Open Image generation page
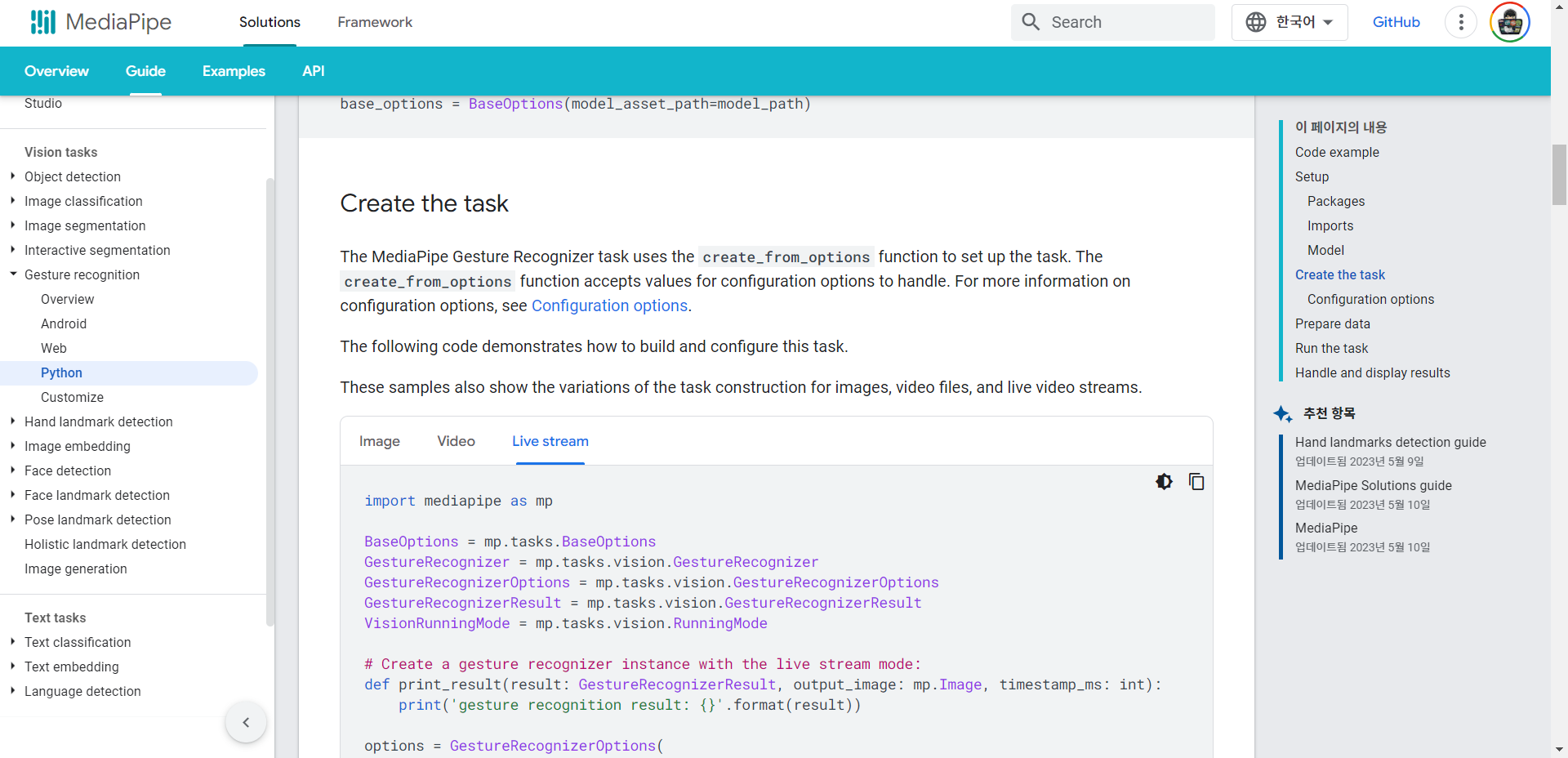The height and width of the screenshot is (758, 1568). pyautogui.click(x=76, y=568)
